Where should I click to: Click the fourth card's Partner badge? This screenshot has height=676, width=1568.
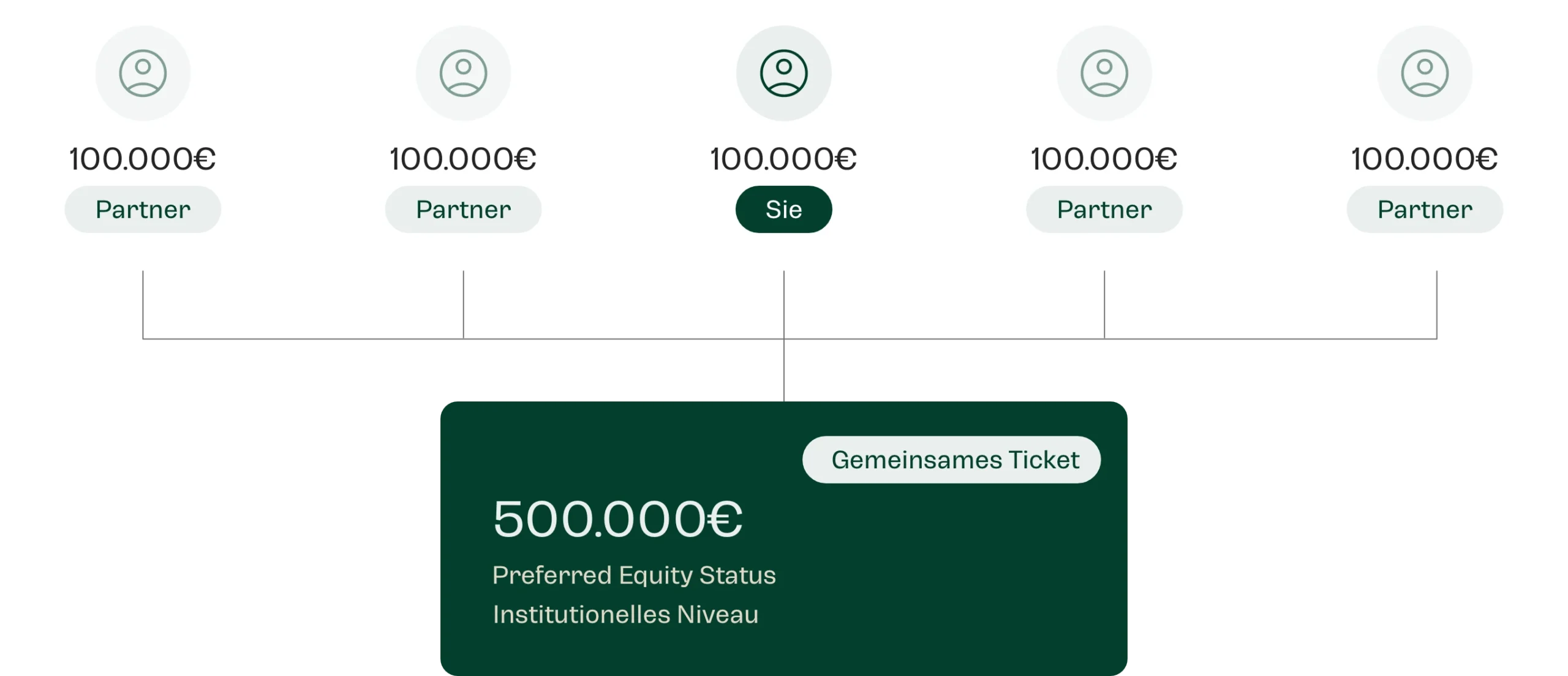(x=1104, y=210)
